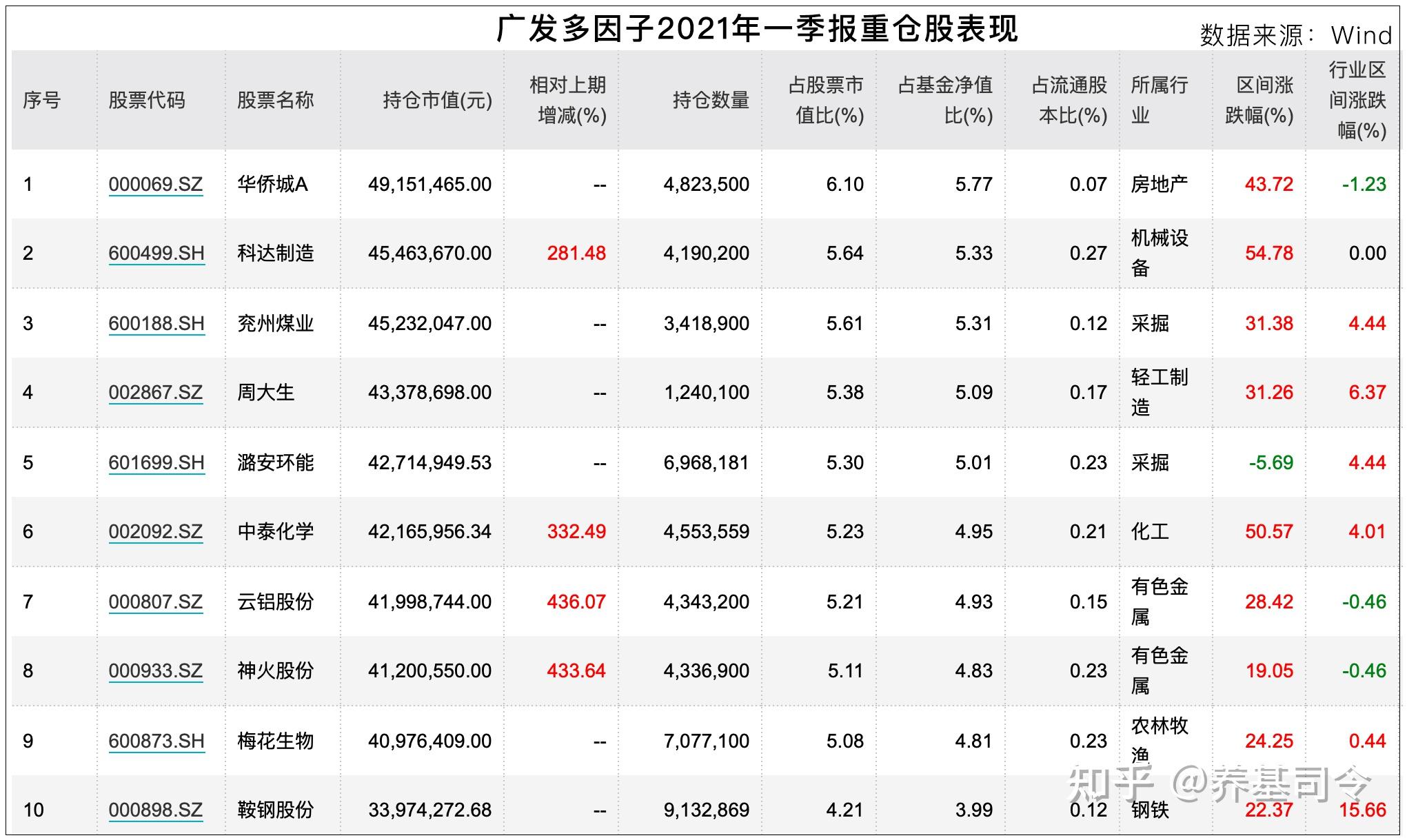Click the red increase value 433.64

(x=577, y=671)
